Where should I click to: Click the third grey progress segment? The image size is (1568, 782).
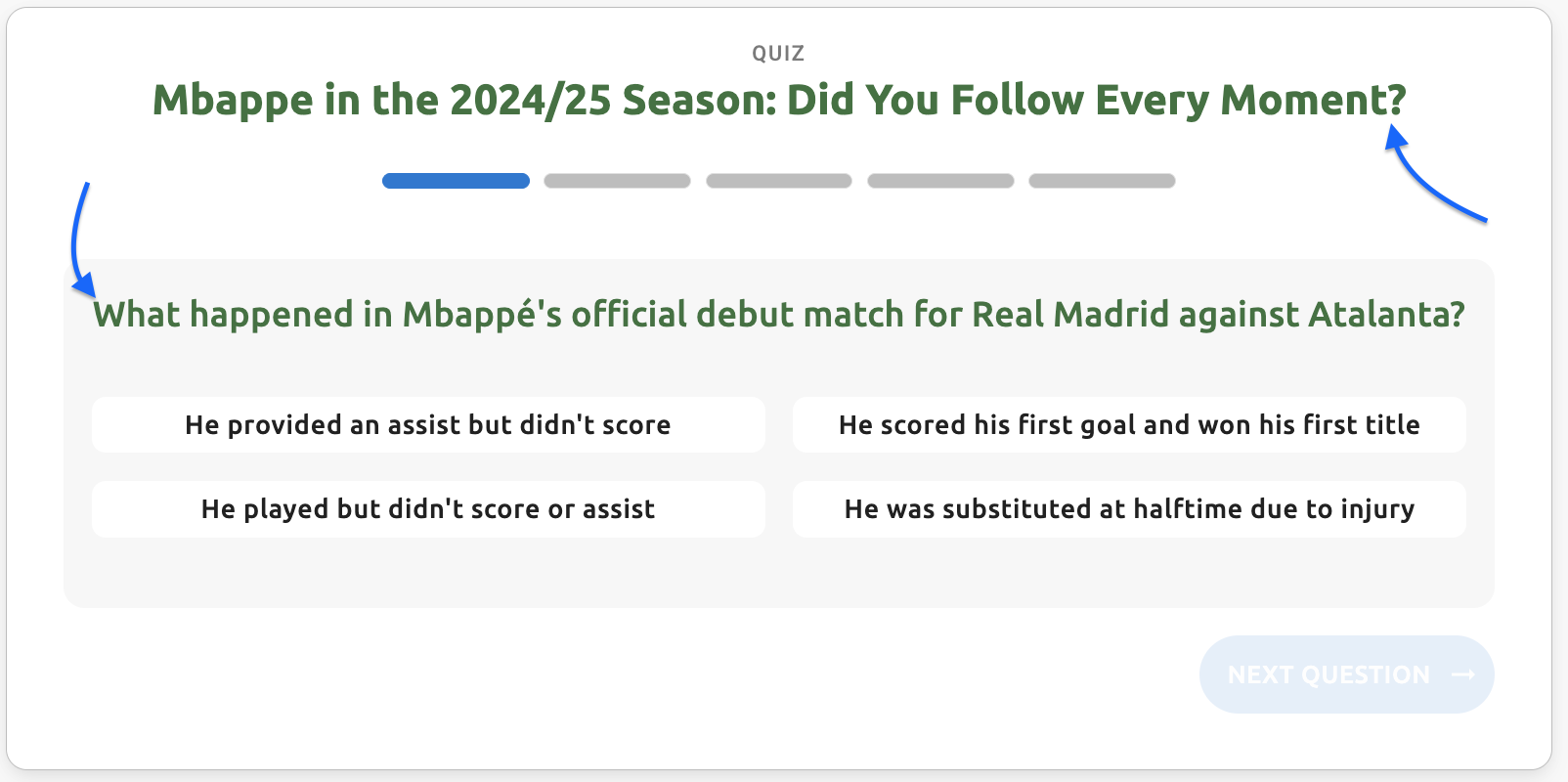pyautogui.click(x=779, y=181)
